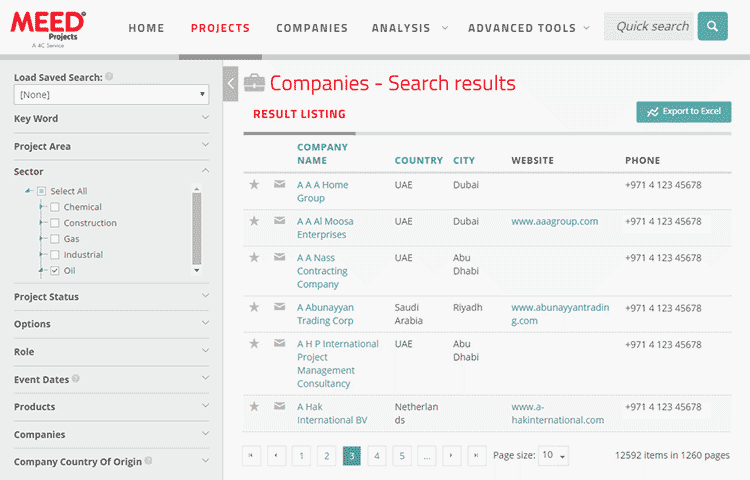
Task: Click the magnifier search button
Action: click(x=712, y=27)
